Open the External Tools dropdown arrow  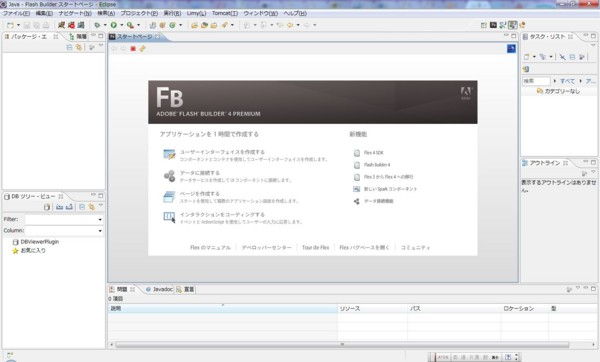click(138, 25)
